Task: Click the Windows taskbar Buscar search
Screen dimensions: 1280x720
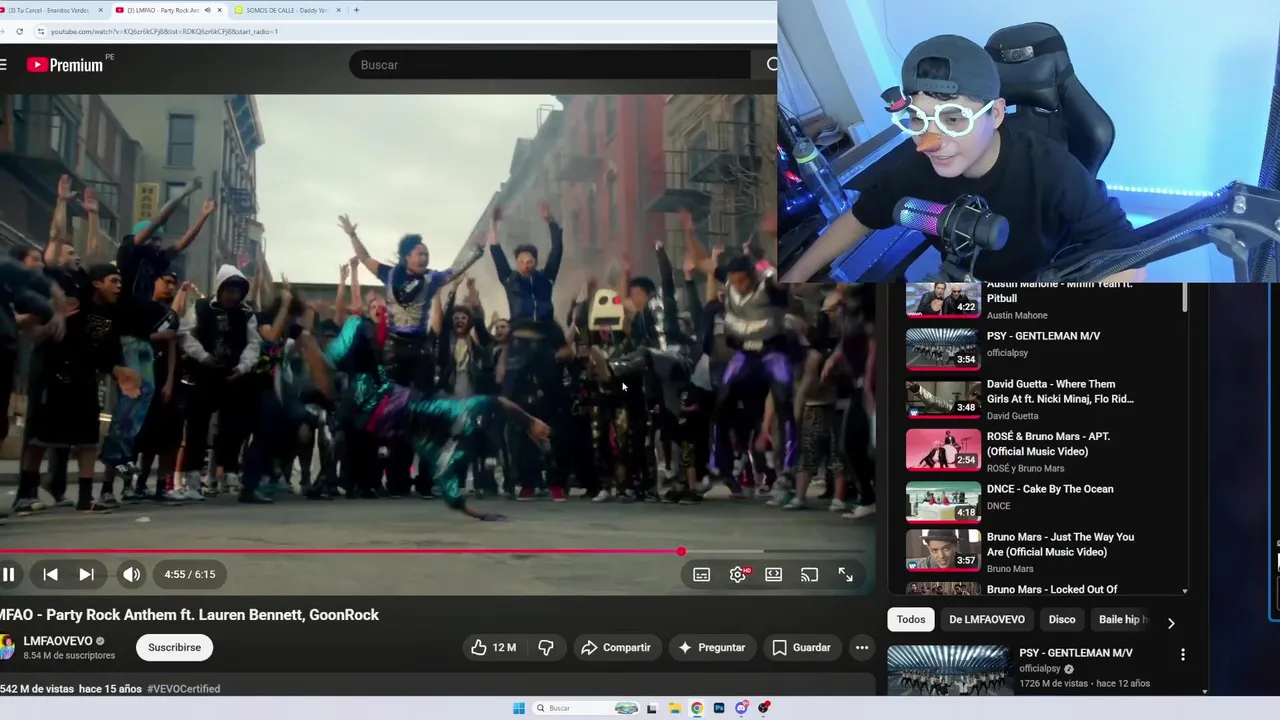Action: pos(586,708)
